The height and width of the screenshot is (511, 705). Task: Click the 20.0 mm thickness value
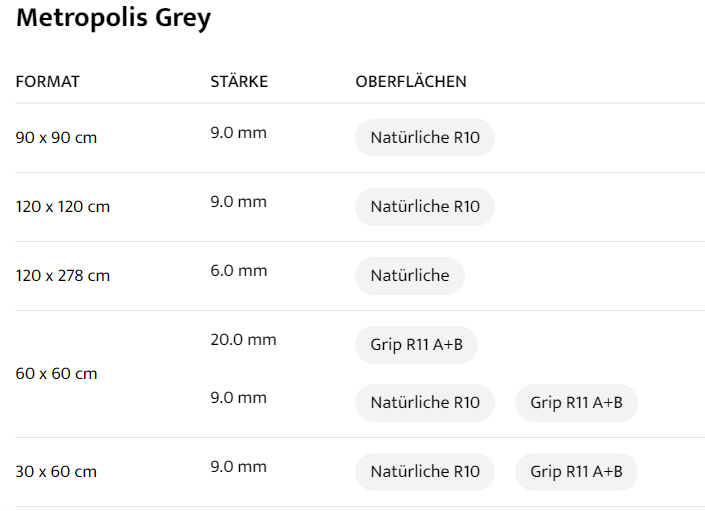[243, 340]
